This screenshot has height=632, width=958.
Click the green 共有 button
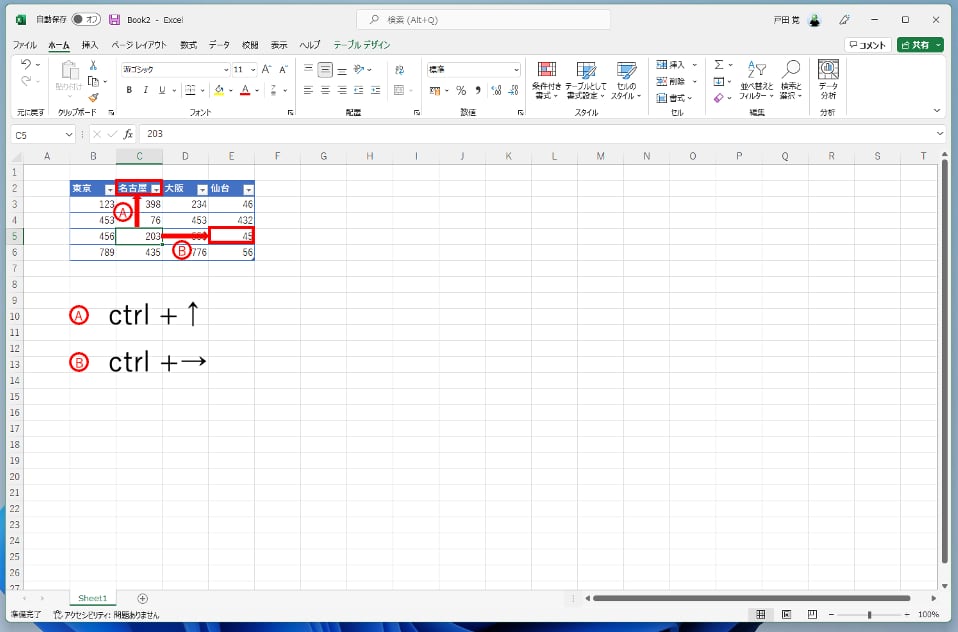(920, 45)
